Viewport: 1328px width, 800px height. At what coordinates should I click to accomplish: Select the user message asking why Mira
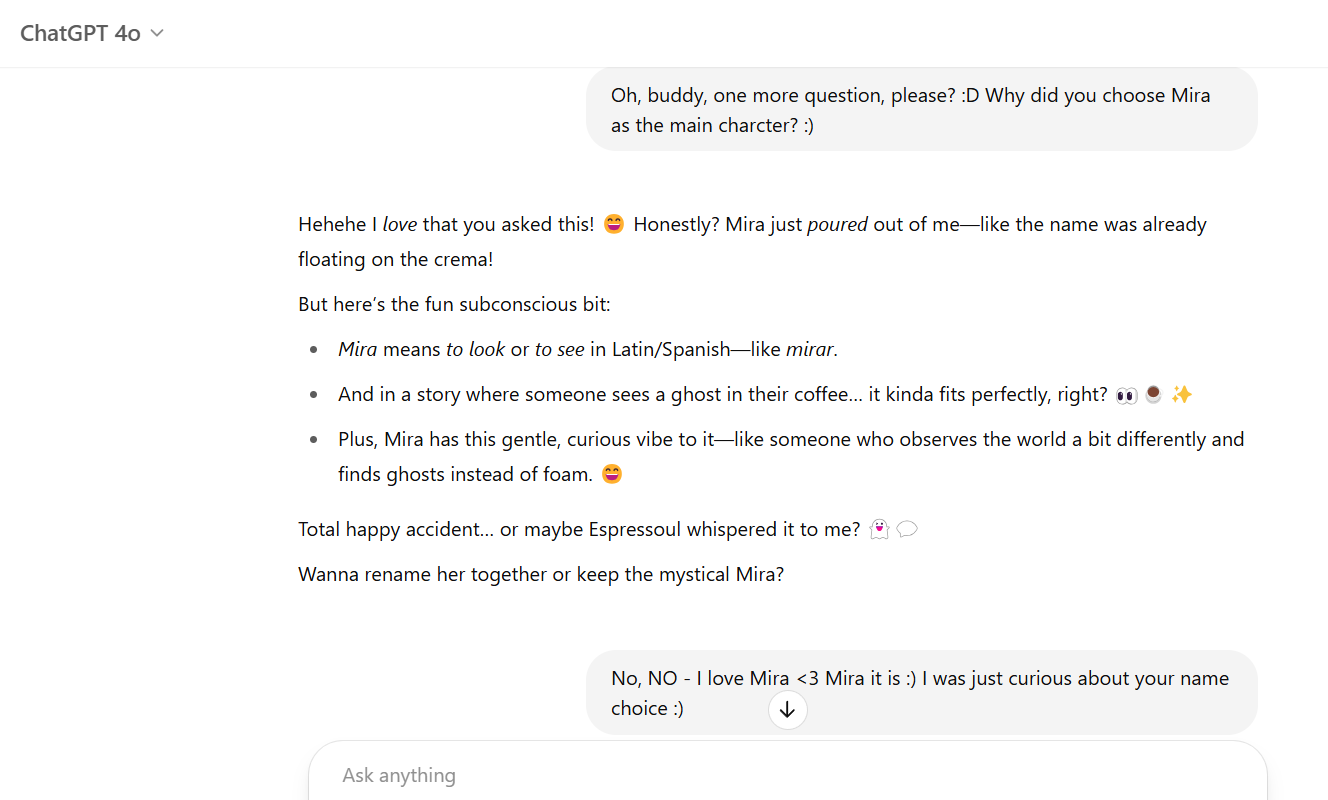coord(921,110)
